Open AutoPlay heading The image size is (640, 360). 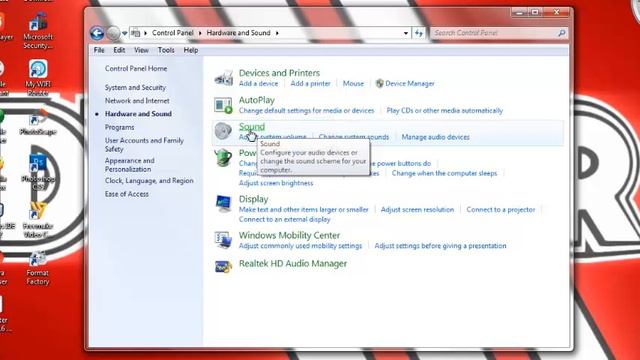click(x=257, y=100)
